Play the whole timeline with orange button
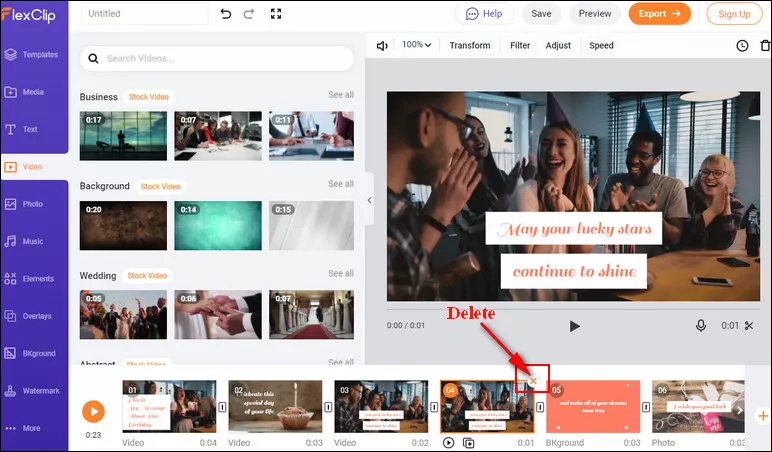 tap(93, 411)
